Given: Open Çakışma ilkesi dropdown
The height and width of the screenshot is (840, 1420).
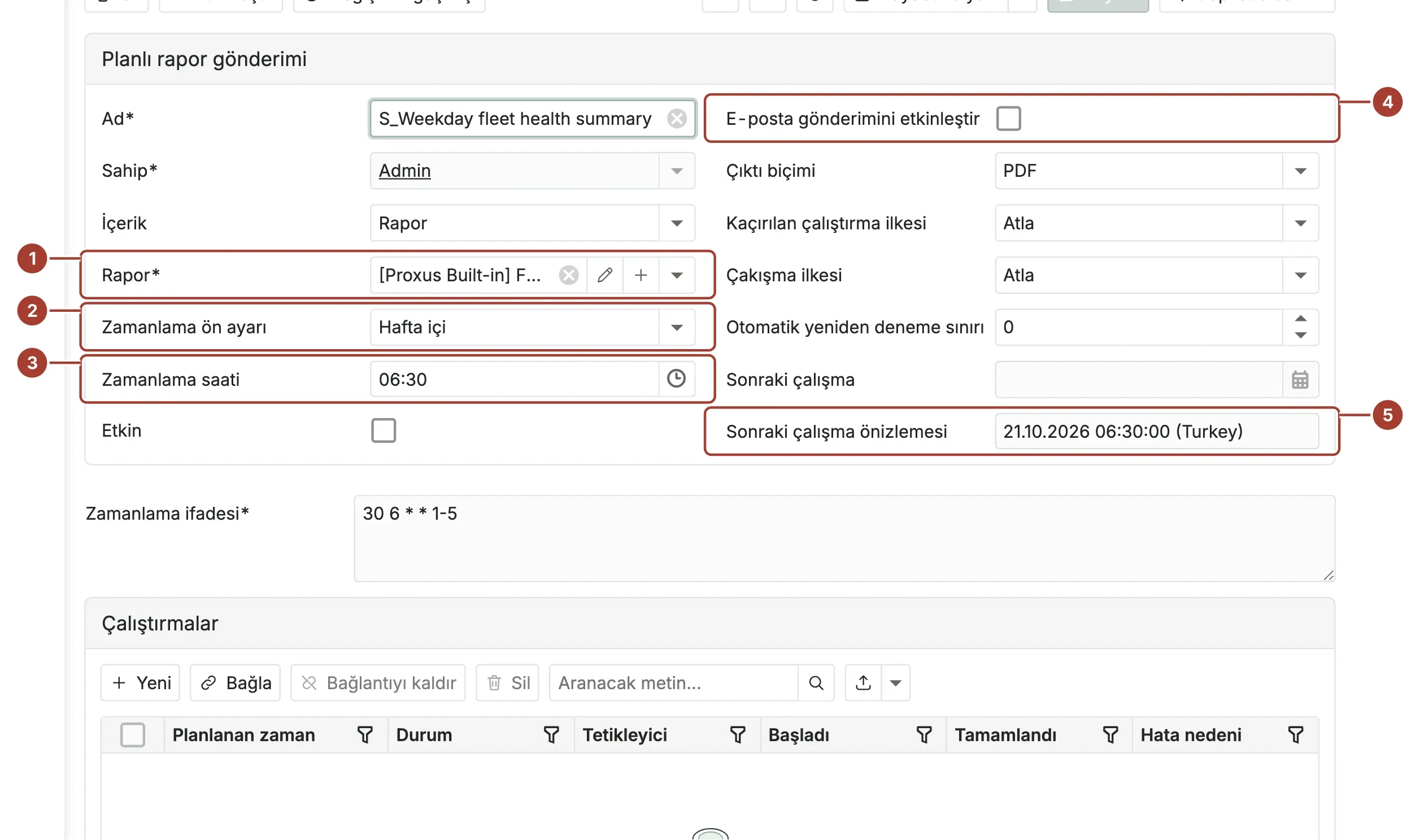Looking at the screenshot, I should pos(1301,275).
